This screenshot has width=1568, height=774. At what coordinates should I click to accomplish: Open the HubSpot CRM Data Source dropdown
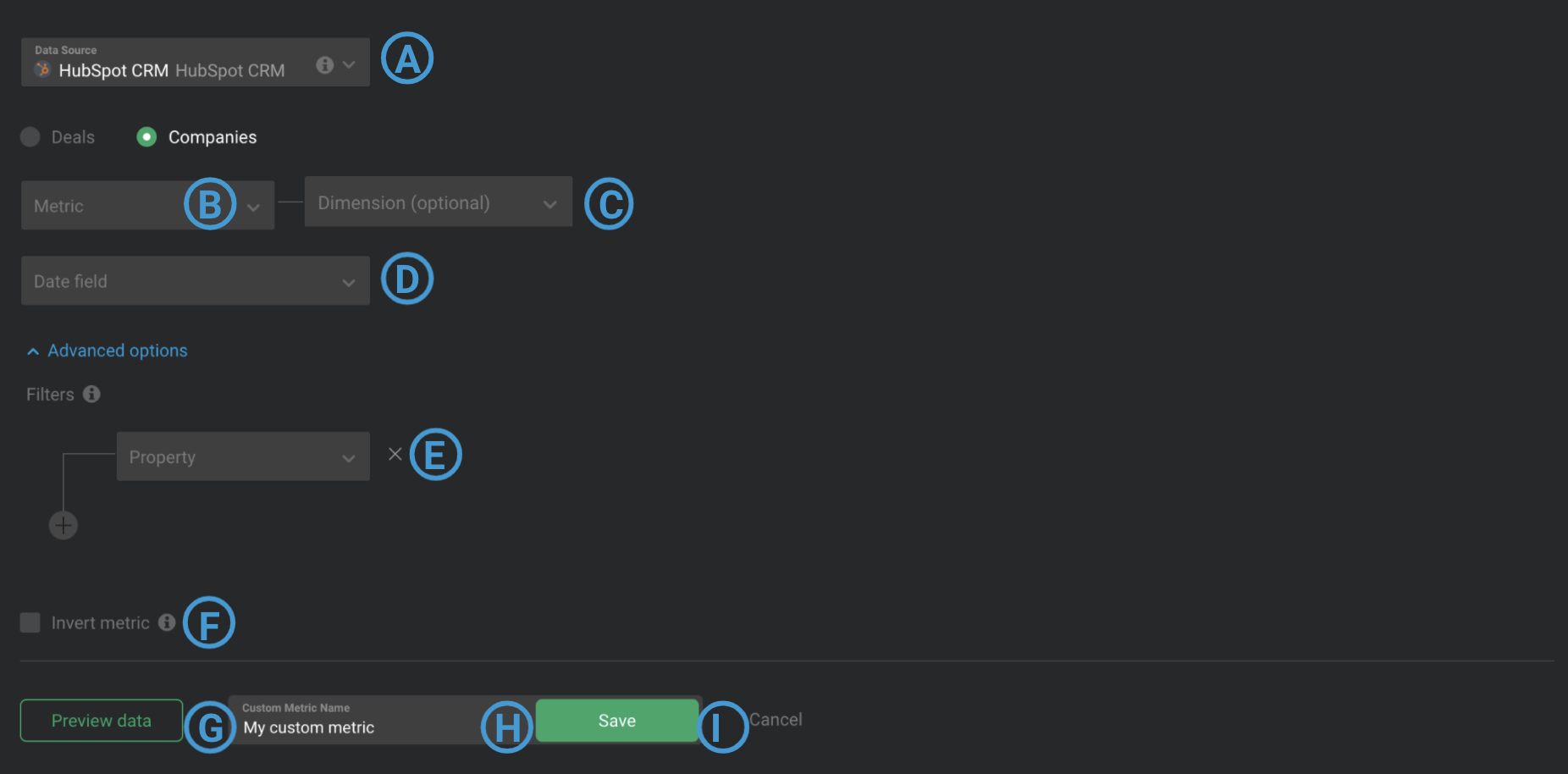pyautogui.click(x=196, y=62)
